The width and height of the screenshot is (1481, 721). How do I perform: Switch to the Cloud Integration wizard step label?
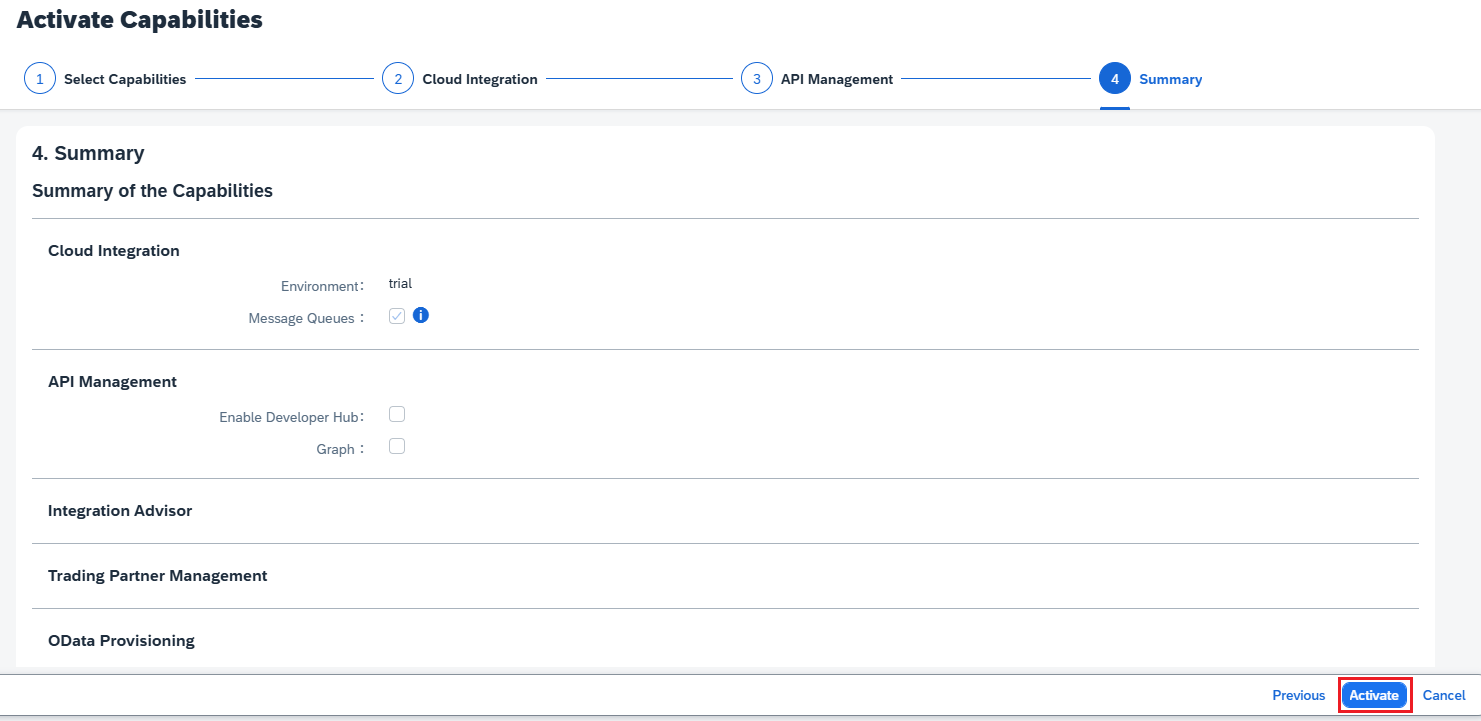(480, 79)
